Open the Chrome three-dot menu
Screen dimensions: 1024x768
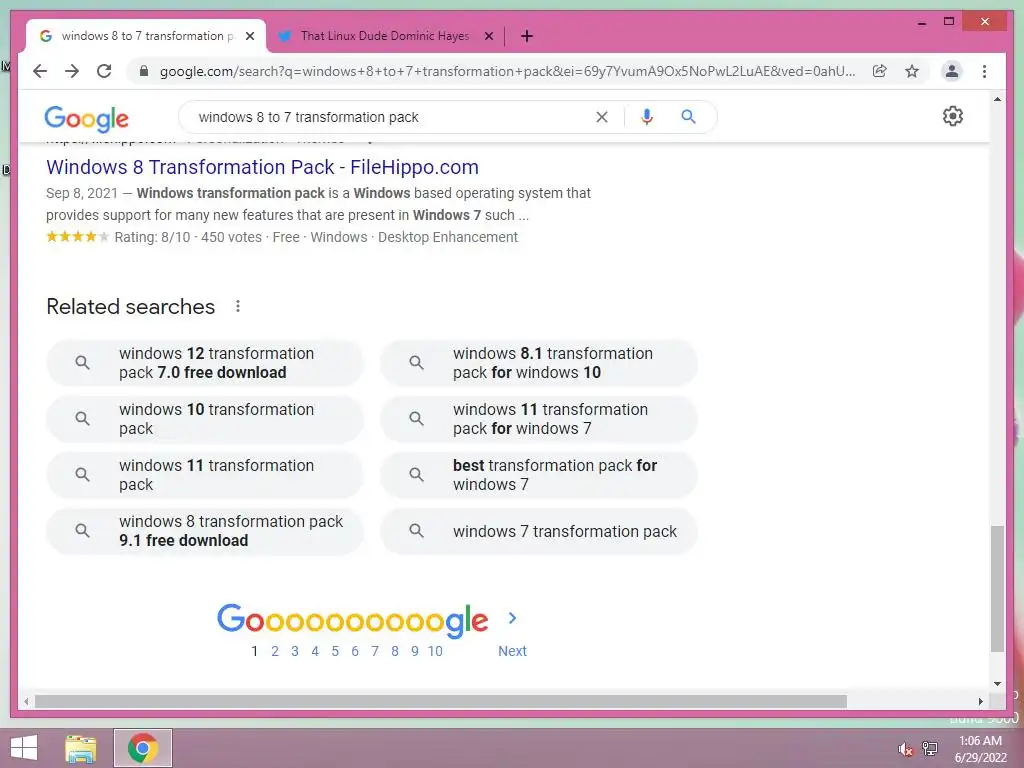pyautogui.click(x=984, y=71)
